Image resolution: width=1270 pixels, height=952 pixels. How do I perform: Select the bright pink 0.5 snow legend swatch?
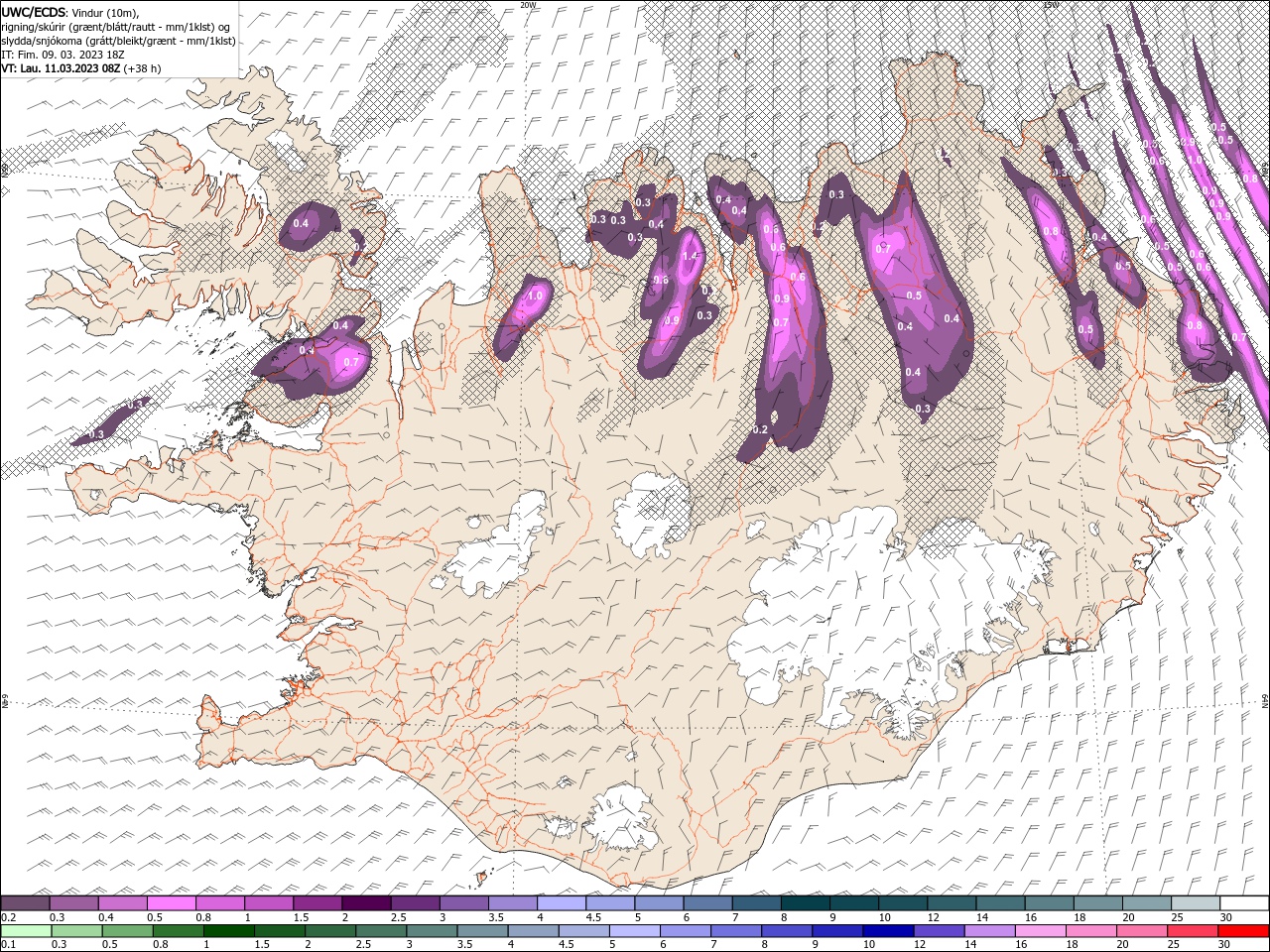click(171, 903)
